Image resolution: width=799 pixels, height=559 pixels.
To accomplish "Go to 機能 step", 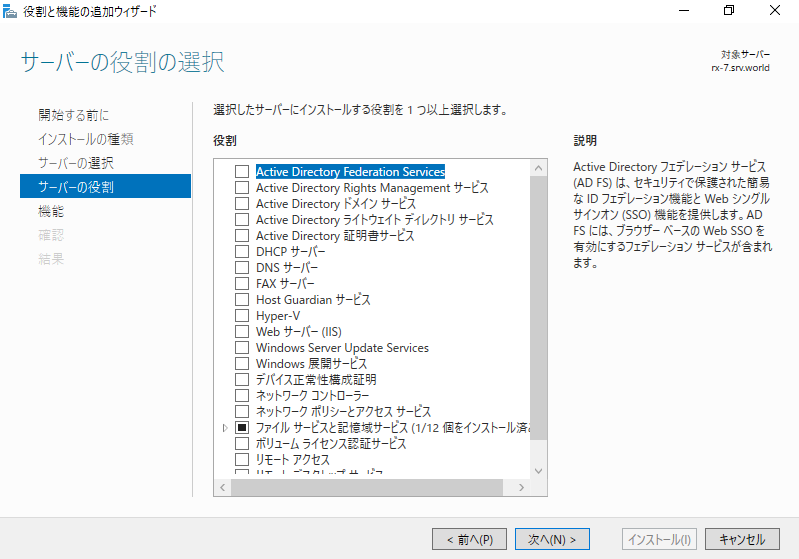I will tap(51, 211).
